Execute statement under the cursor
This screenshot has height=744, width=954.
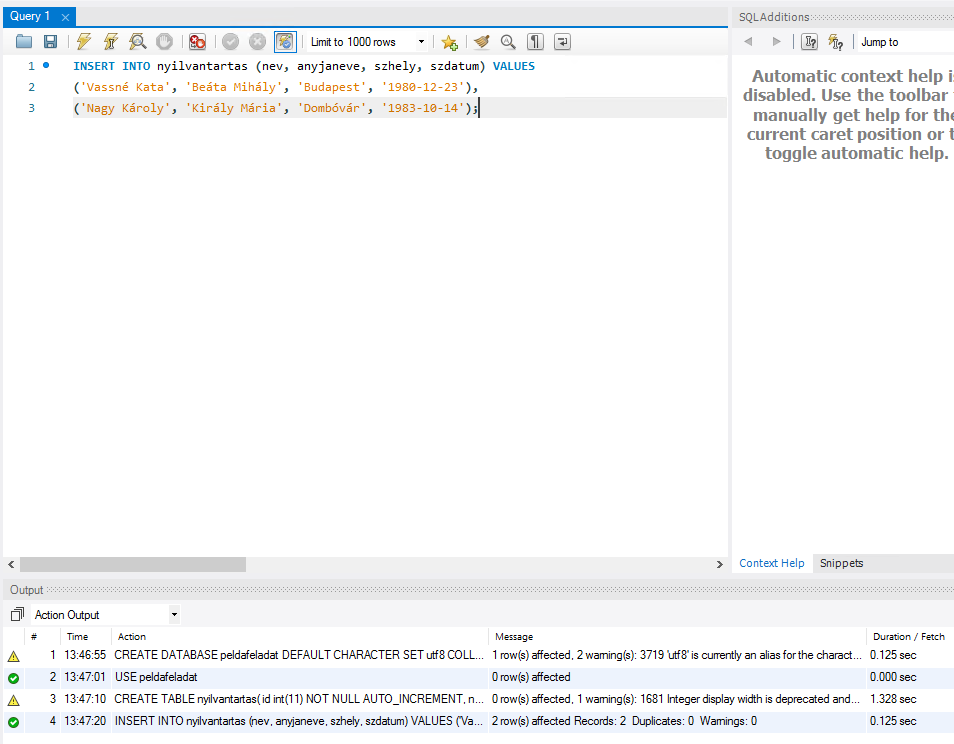pos(111,42)
